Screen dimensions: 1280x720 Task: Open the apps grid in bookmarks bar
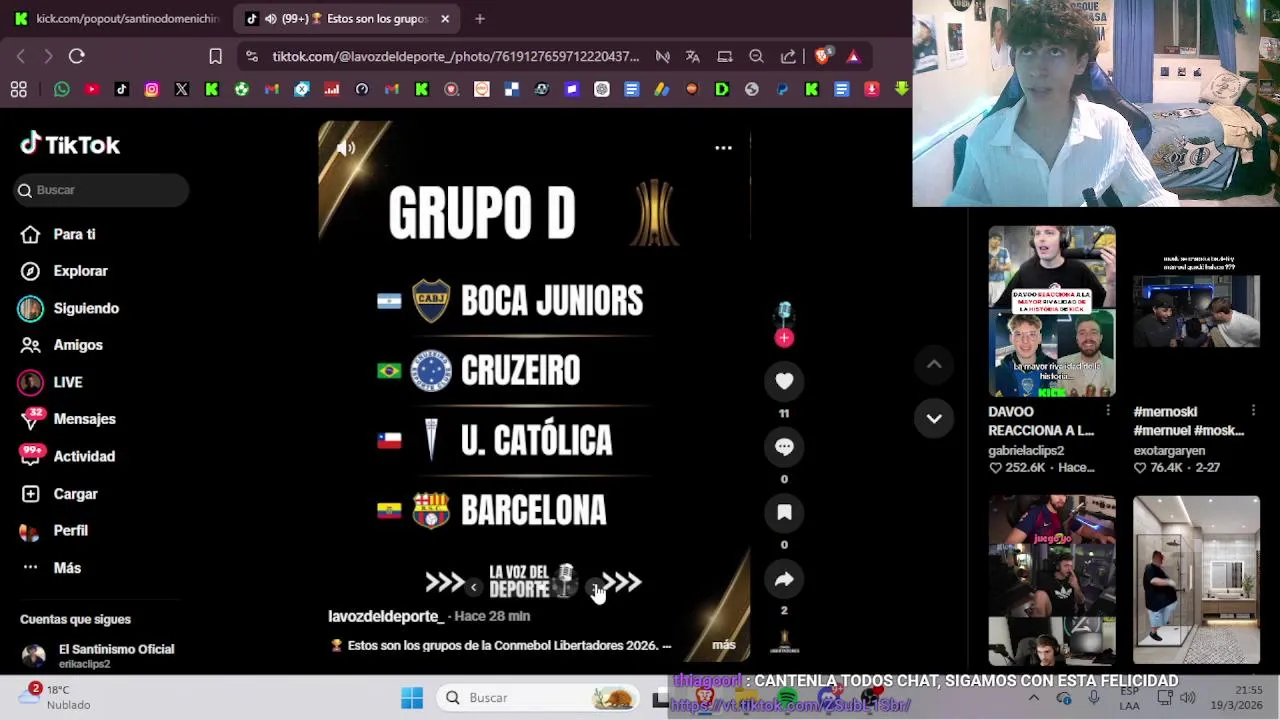click(18, 90)
